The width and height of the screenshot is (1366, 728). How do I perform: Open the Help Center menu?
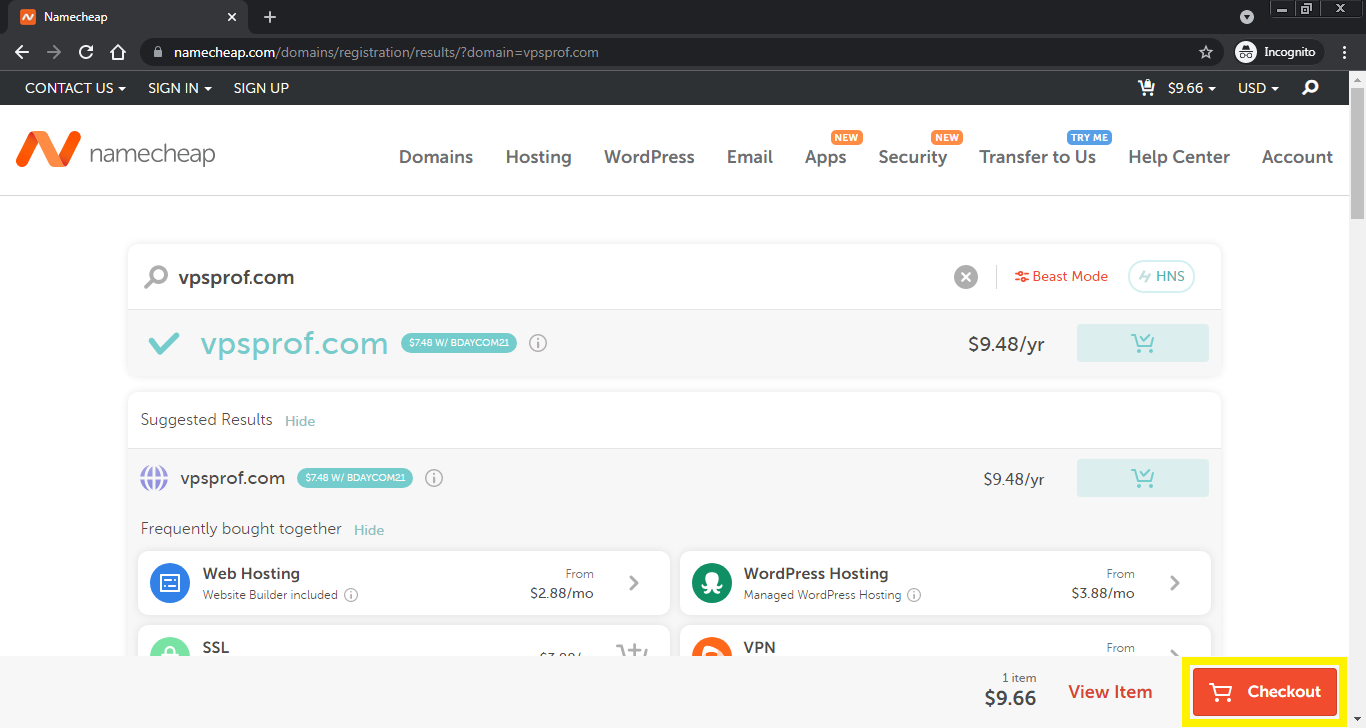[1179, 157]
